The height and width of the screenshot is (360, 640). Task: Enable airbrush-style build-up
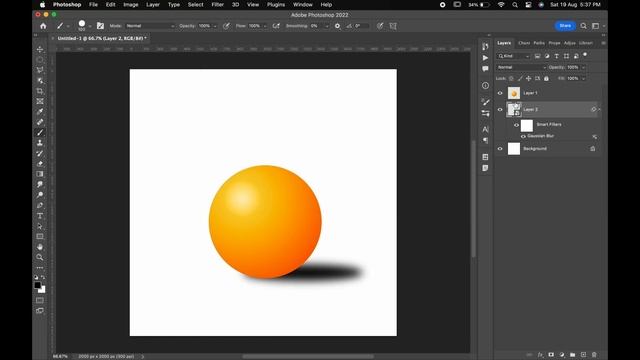276,26
